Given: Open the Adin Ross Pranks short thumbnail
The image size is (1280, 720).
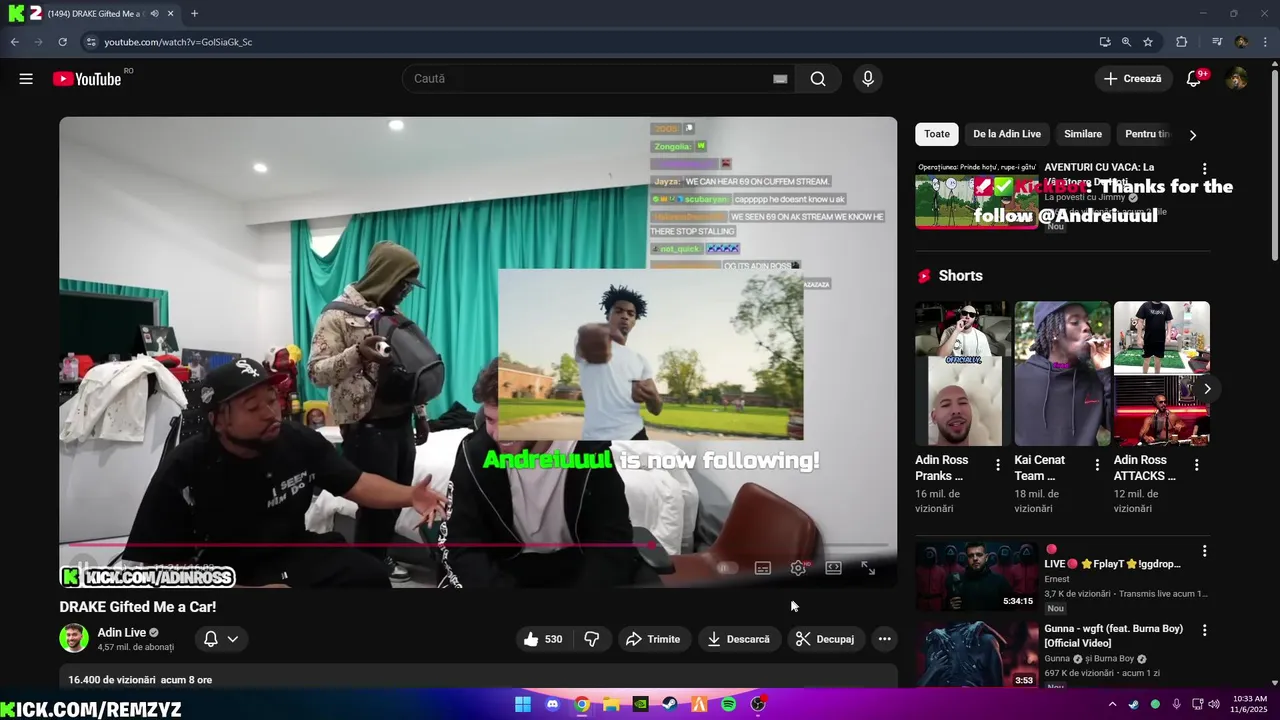Looking at the screenshot, I should coord(963,373).
